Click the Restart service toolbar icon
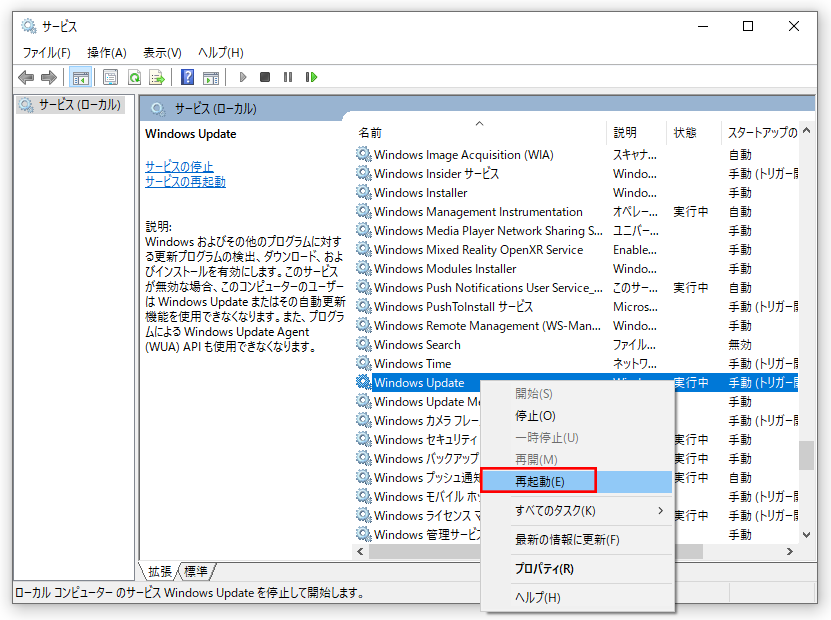 click(311, 77)
